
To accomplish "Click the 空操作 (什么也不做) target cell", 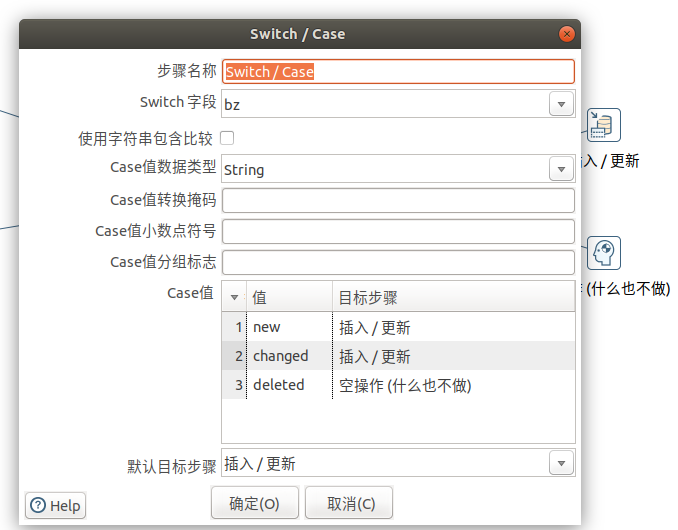I will point(454,385).
